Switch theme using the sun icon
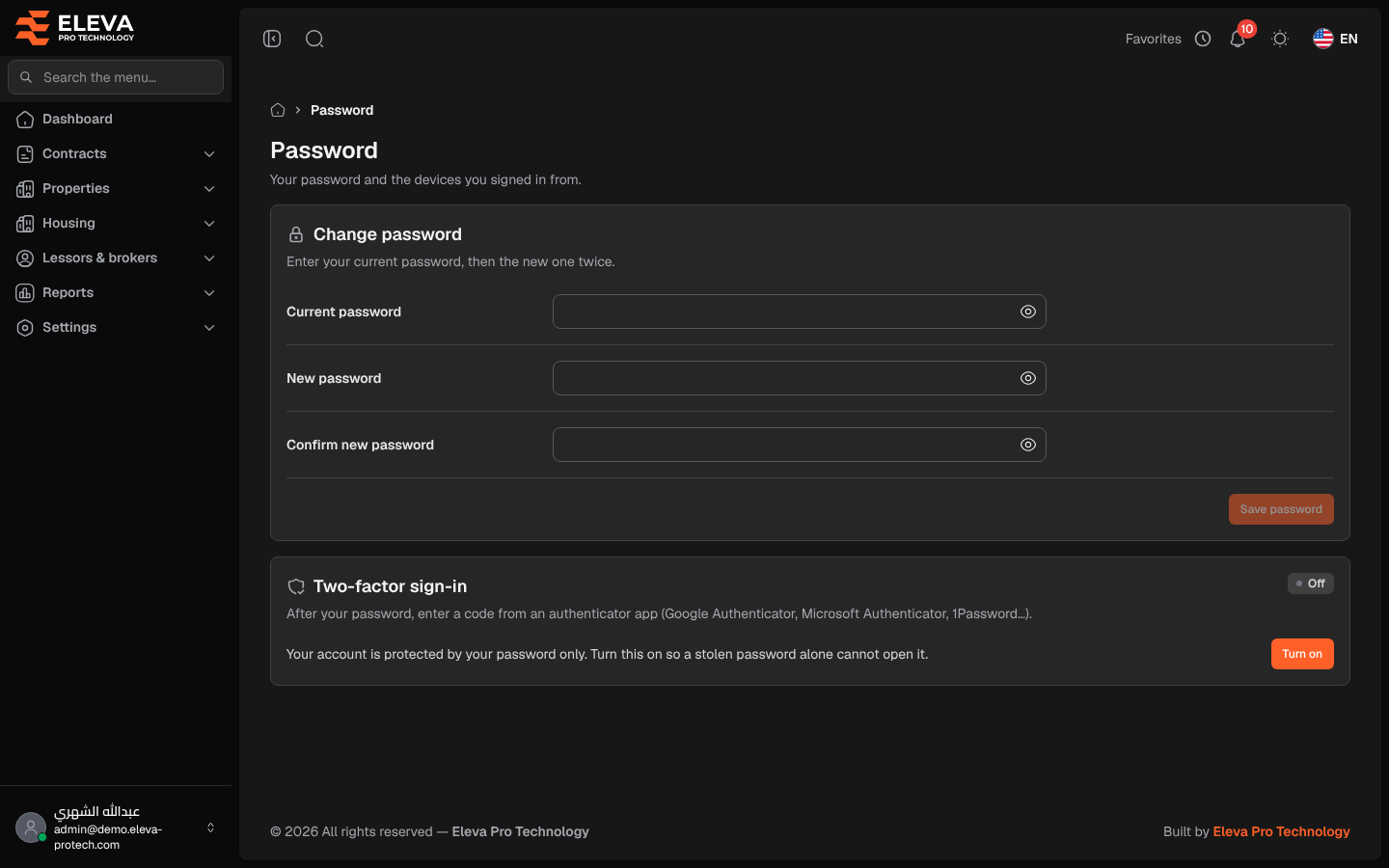 pos(1280,39)
